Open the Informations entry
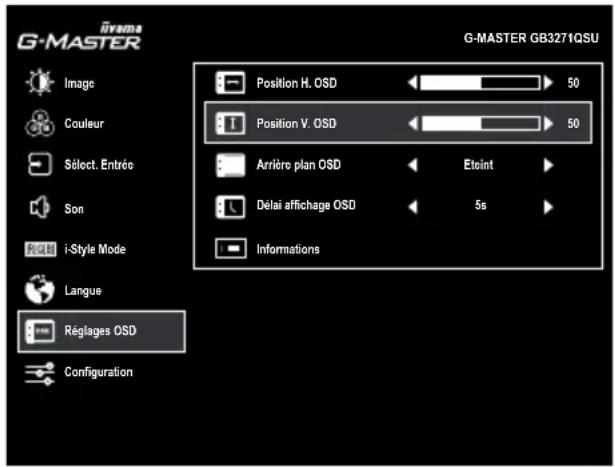The image size is (615, 467). click(288, 249)
